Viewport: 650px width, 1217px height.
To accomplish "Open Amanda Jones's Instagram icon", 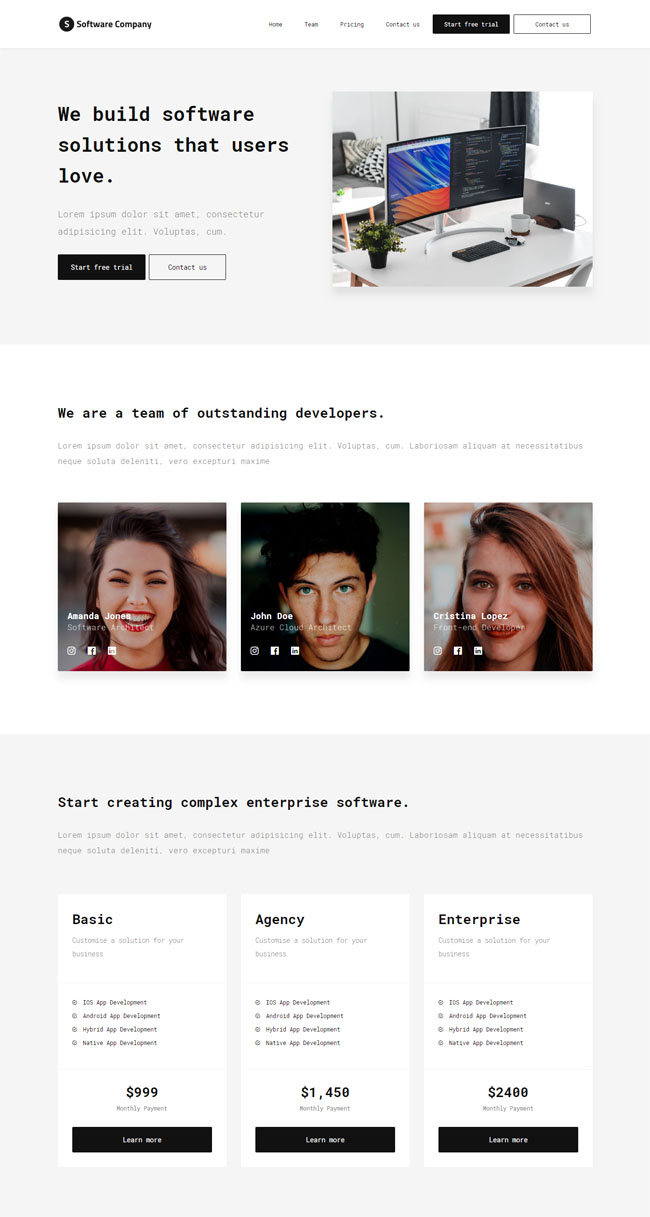I will point(72,650).
